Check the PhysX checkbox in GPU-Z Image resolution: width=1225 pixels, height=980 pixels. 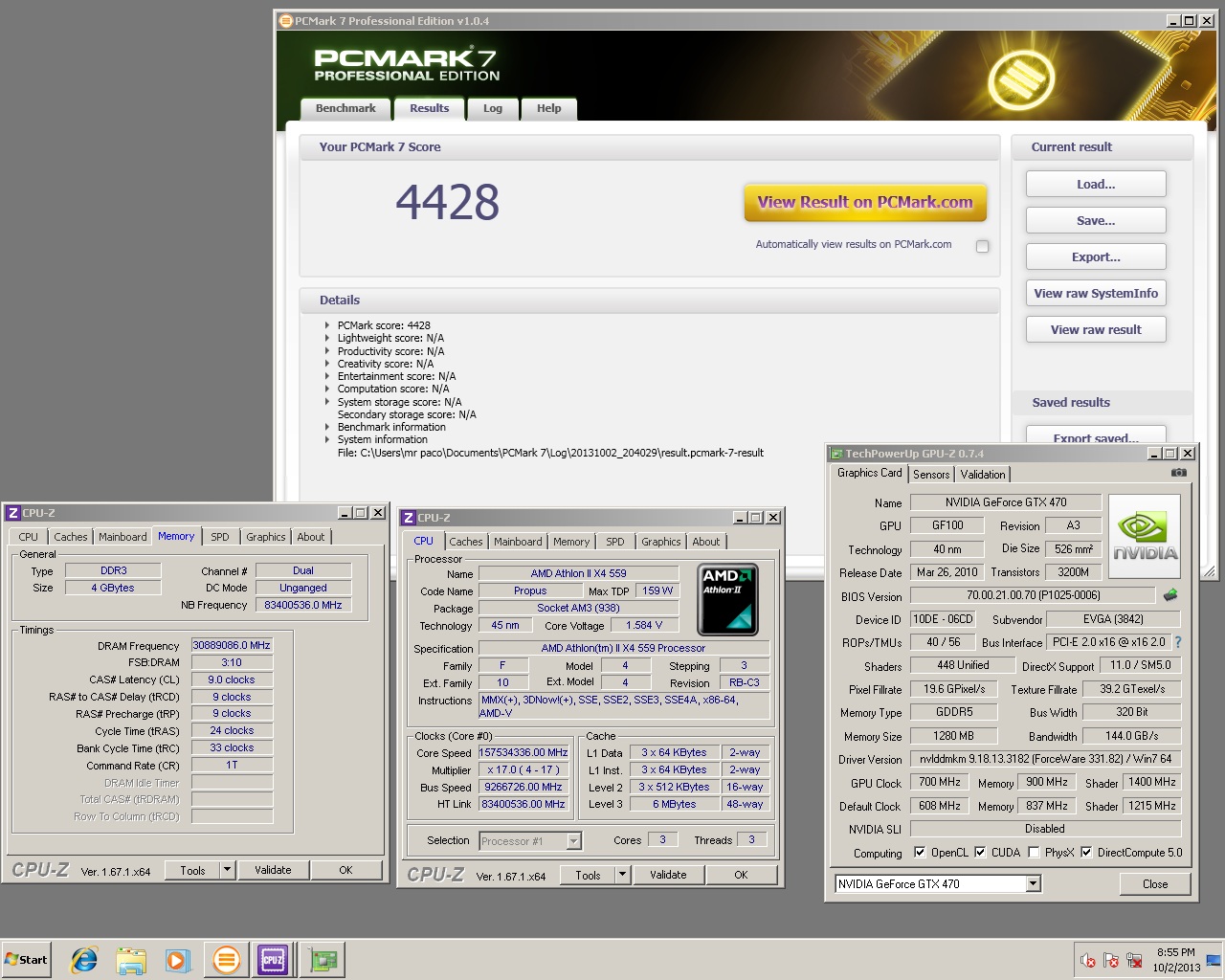coord(1034,852)
